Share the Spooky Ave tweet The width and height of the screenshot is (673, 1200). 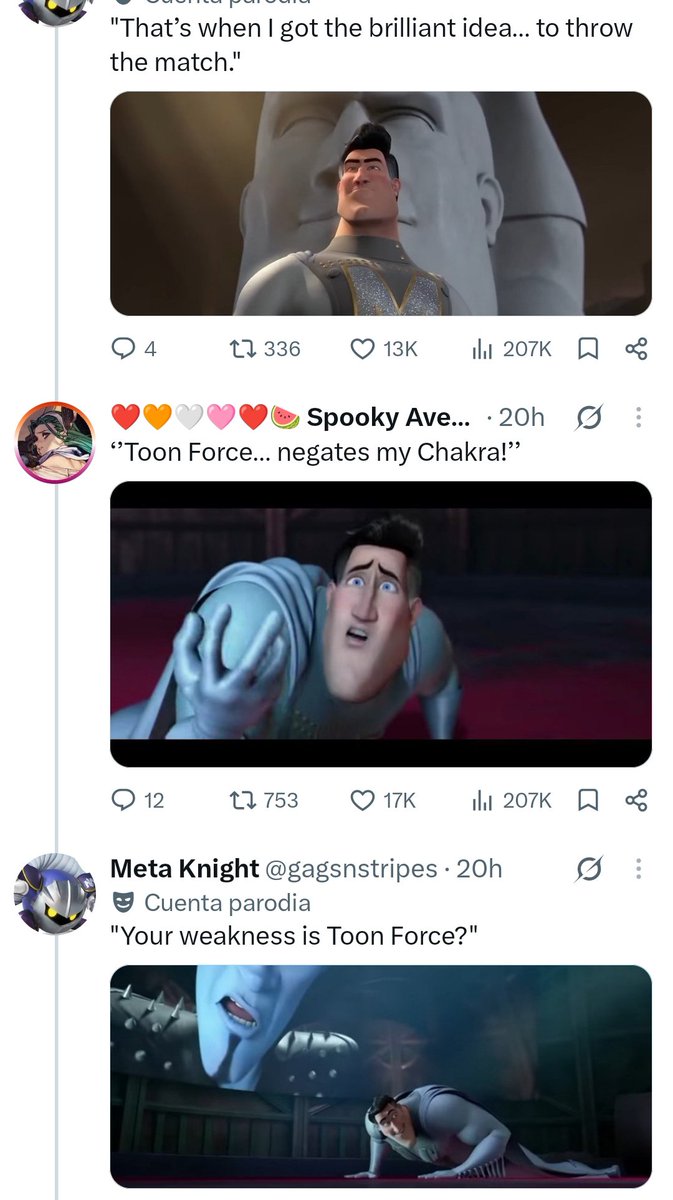click(x=636, y=800)
